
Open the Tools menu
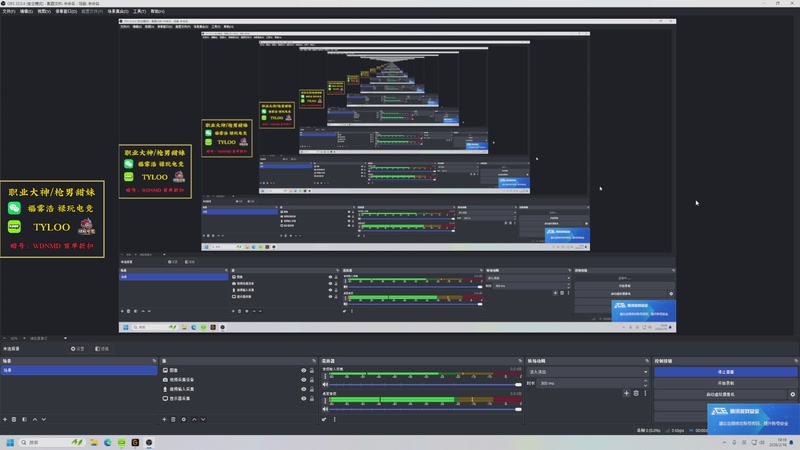pyautogui.click(x=139, y=11)
